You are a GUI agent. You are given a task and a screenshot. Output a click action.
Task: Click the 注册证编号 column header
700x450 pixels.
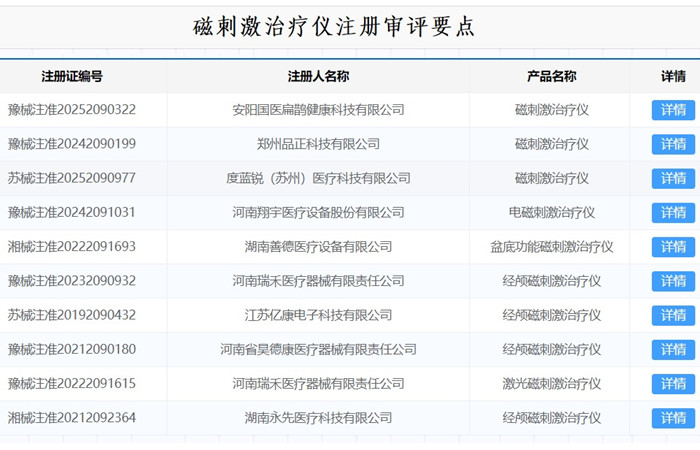[x=72, y=76]
